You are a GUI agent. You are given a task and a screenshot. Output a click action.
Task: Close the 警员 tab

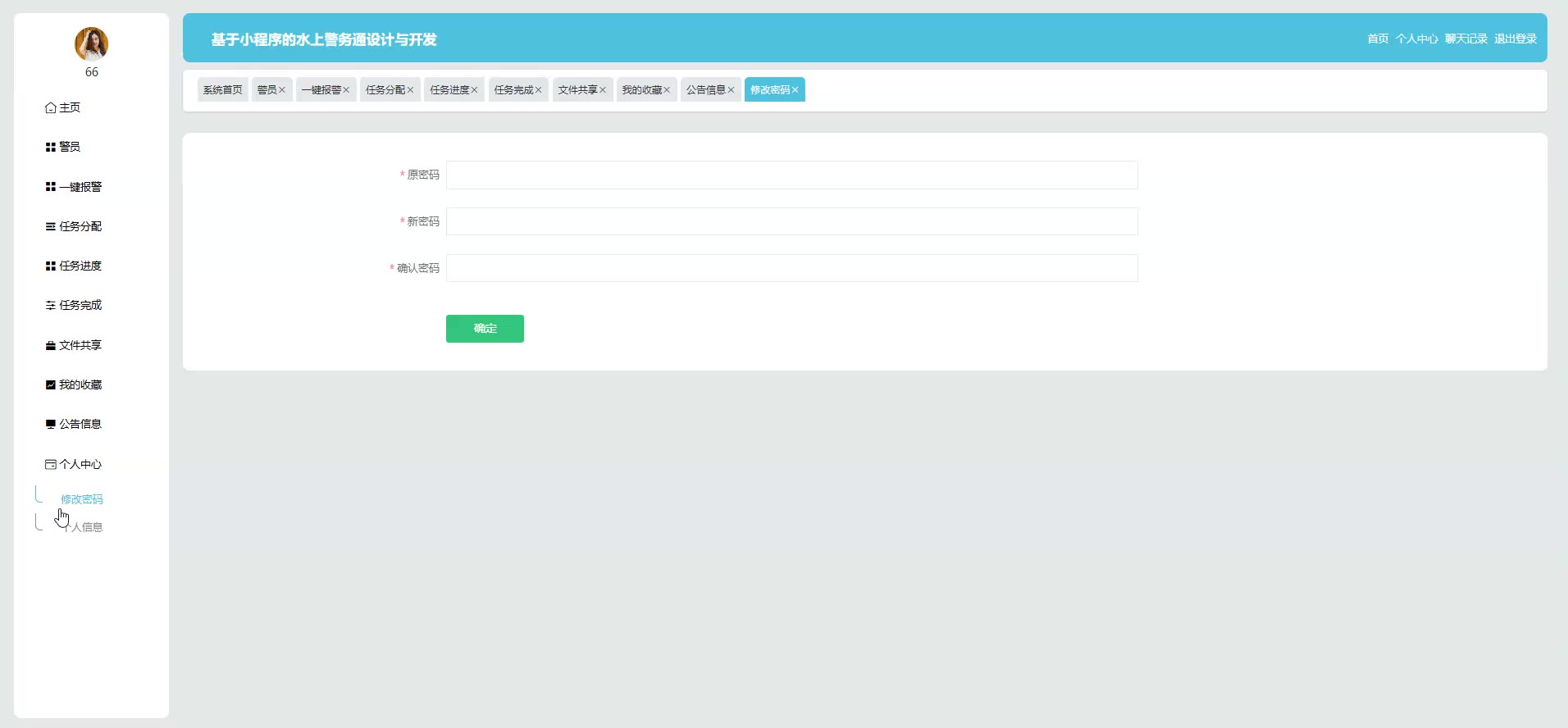[282, 90]
